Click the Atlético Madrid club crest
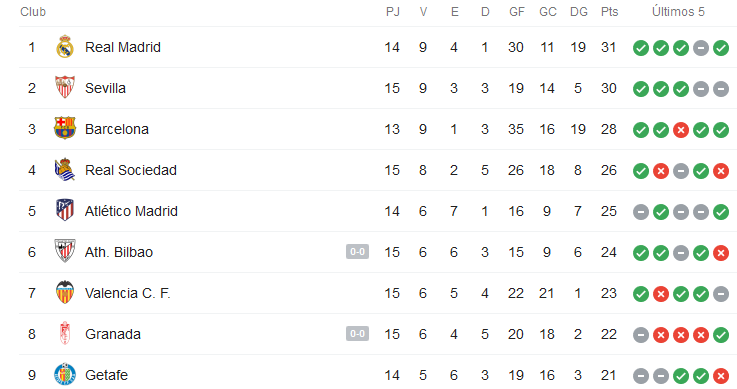The height and width of the screenshot is (389, 737). (65, 210)
